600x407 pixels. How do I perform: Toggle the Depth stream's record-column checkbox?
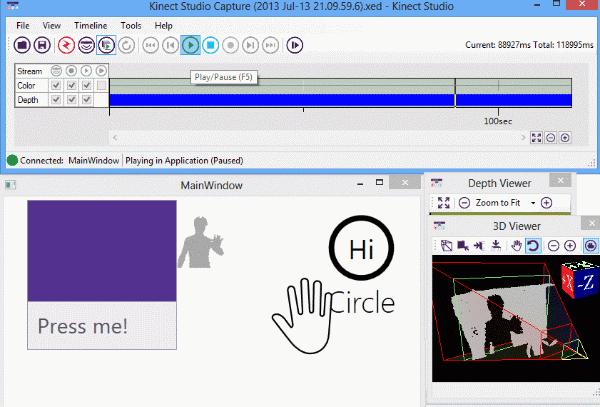[71, 99]
